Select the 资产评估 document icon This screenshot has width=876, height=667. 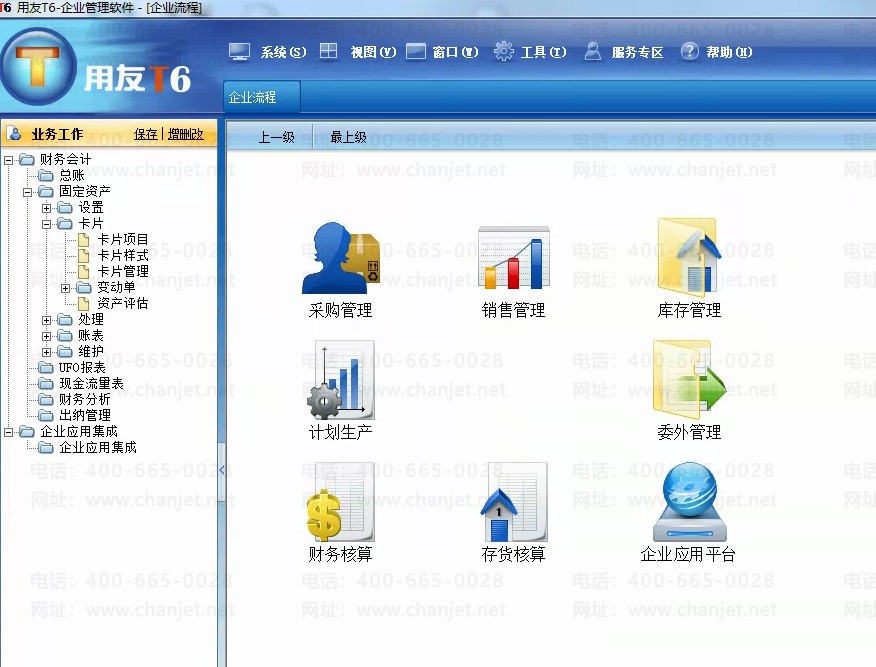[84, 303]
